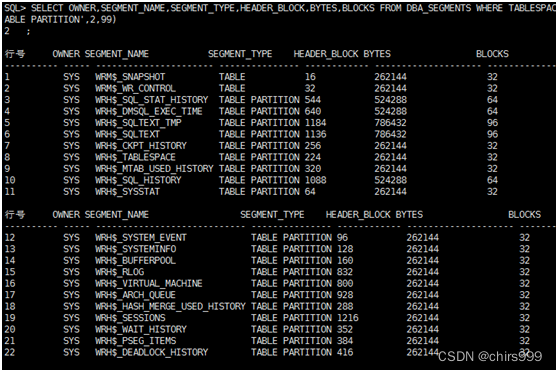558x372 pixels.
Task: Select header block value 1088
Action: (315, 180)
